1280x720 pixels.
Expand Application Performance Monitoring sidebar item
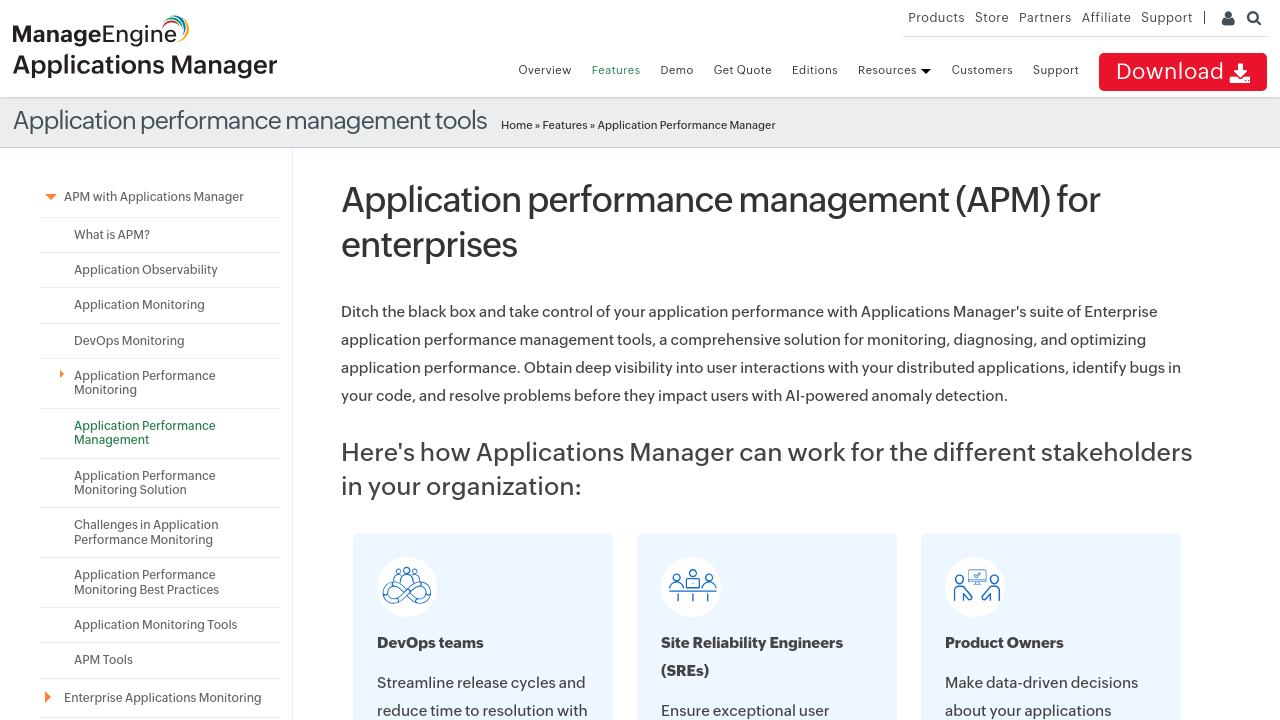(62, 375)
